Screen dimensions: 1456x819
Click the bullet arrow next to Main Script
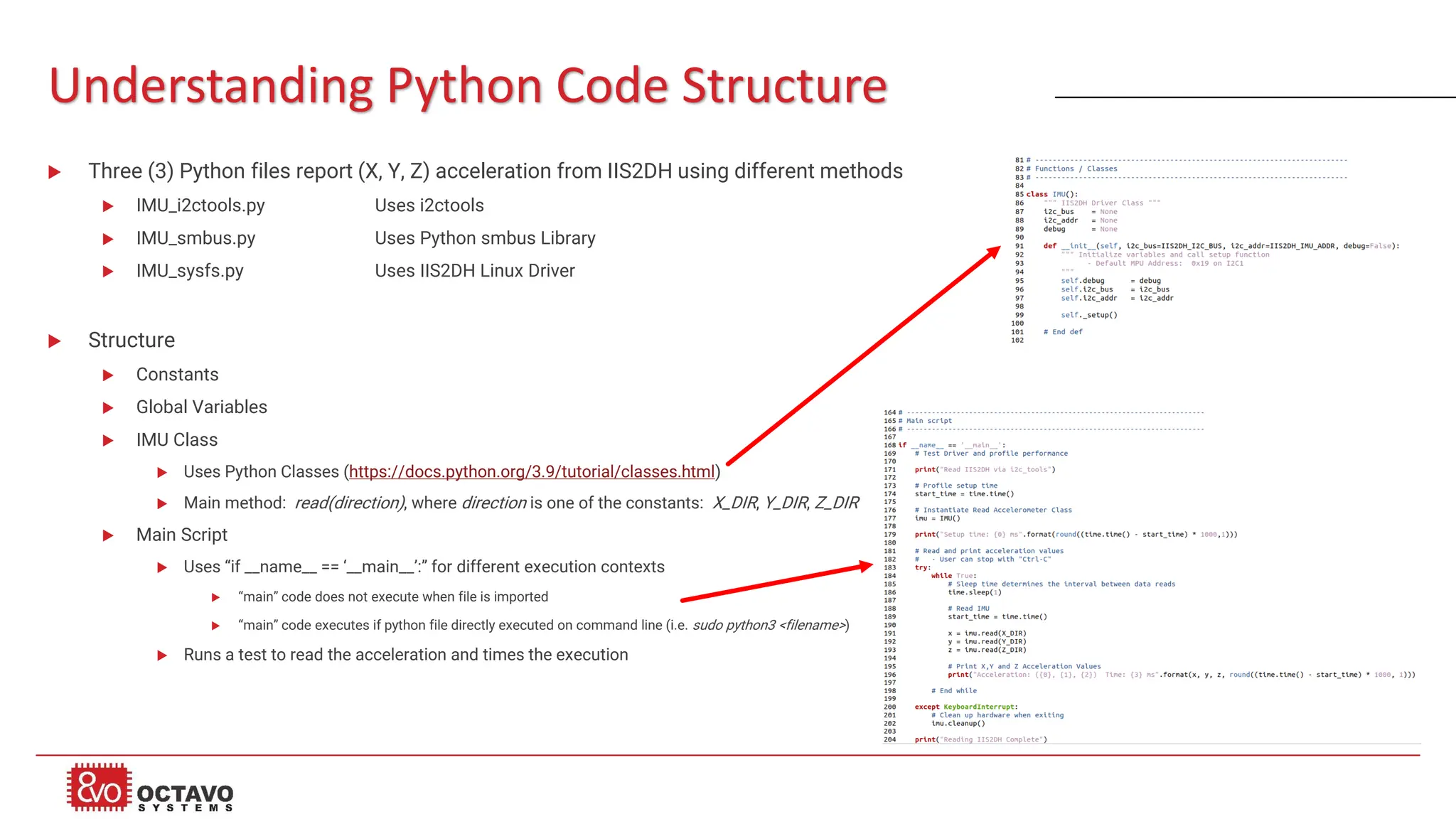point(108,535)
